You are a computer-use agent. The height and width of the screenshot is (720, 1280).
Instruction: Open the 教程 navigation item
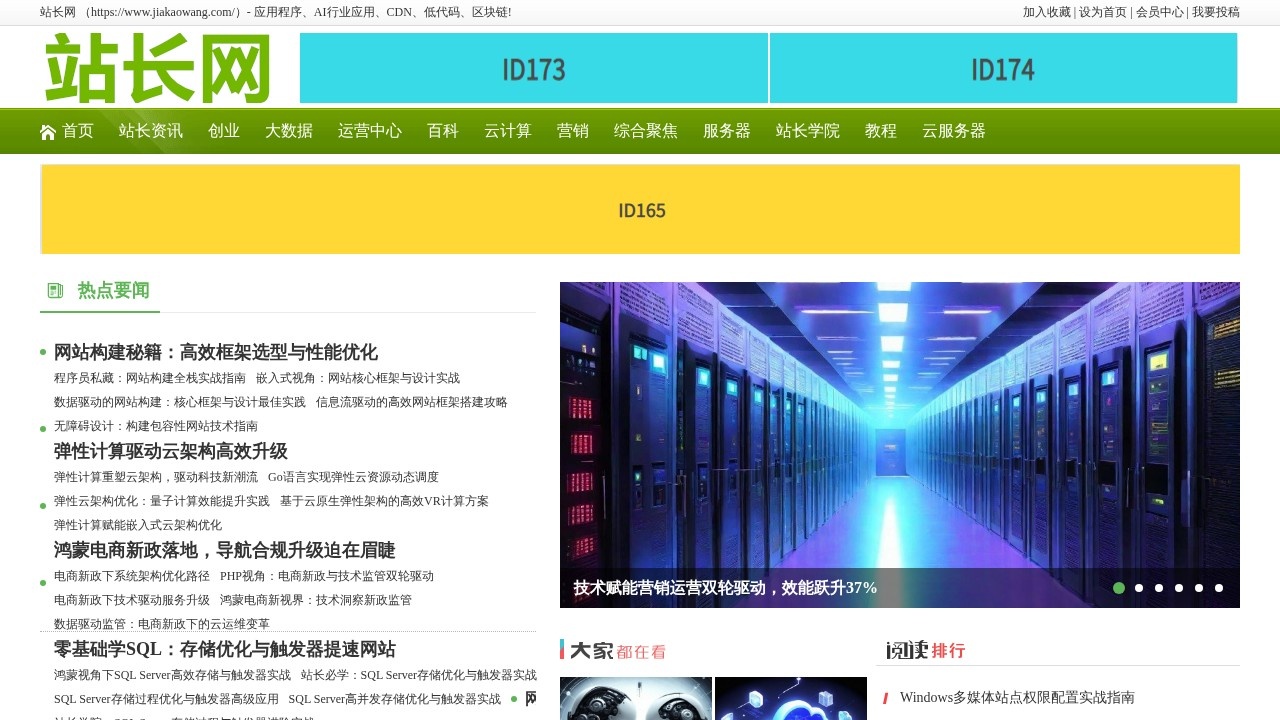[881, 131]
